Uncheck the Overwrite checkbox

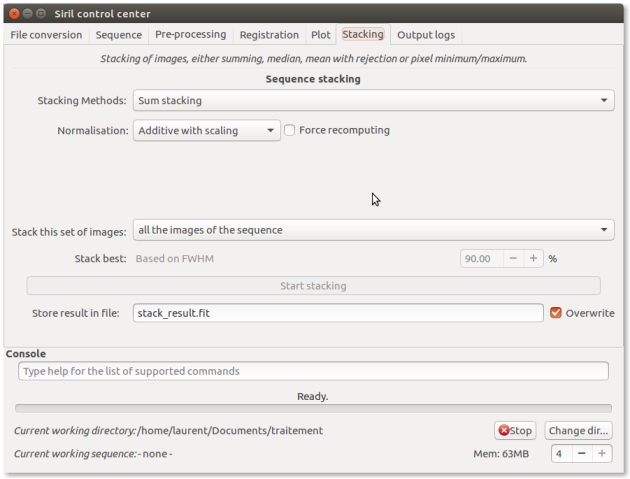point(556,313)
